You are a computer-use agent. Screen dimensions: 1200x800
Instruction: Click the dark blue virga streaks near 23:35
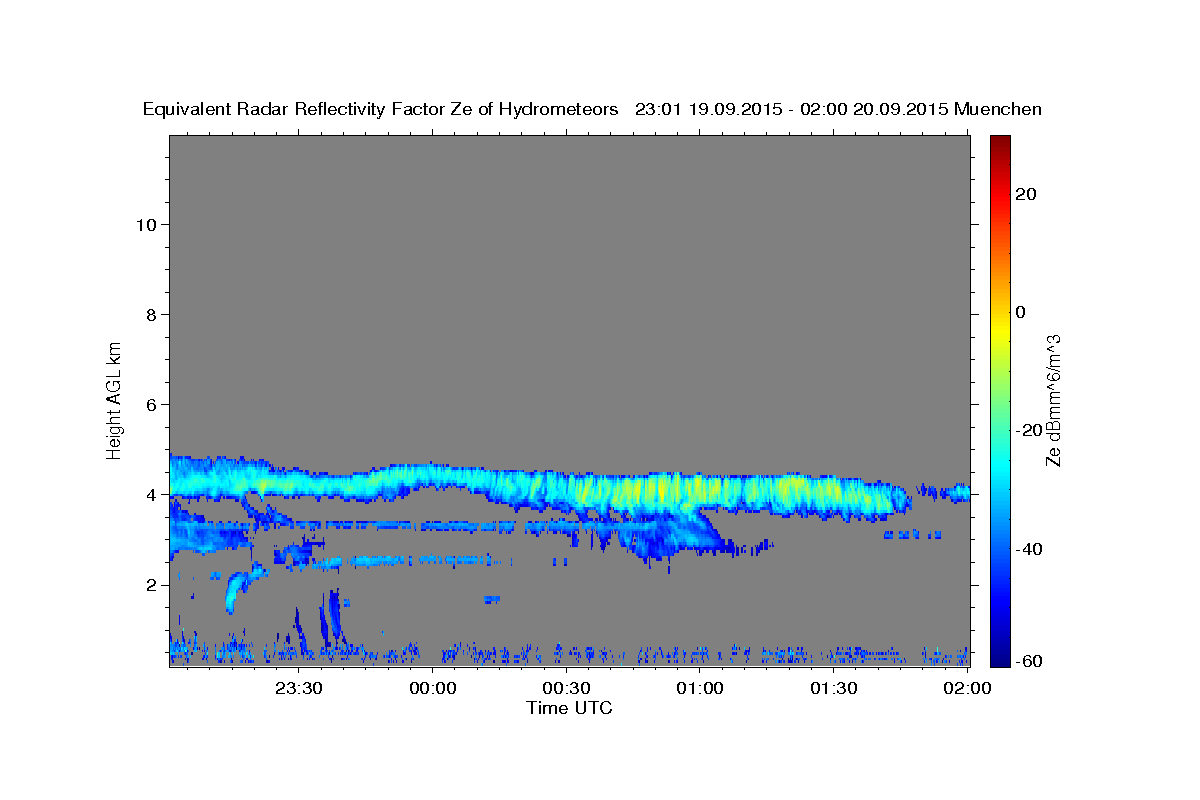pos(322,622)
